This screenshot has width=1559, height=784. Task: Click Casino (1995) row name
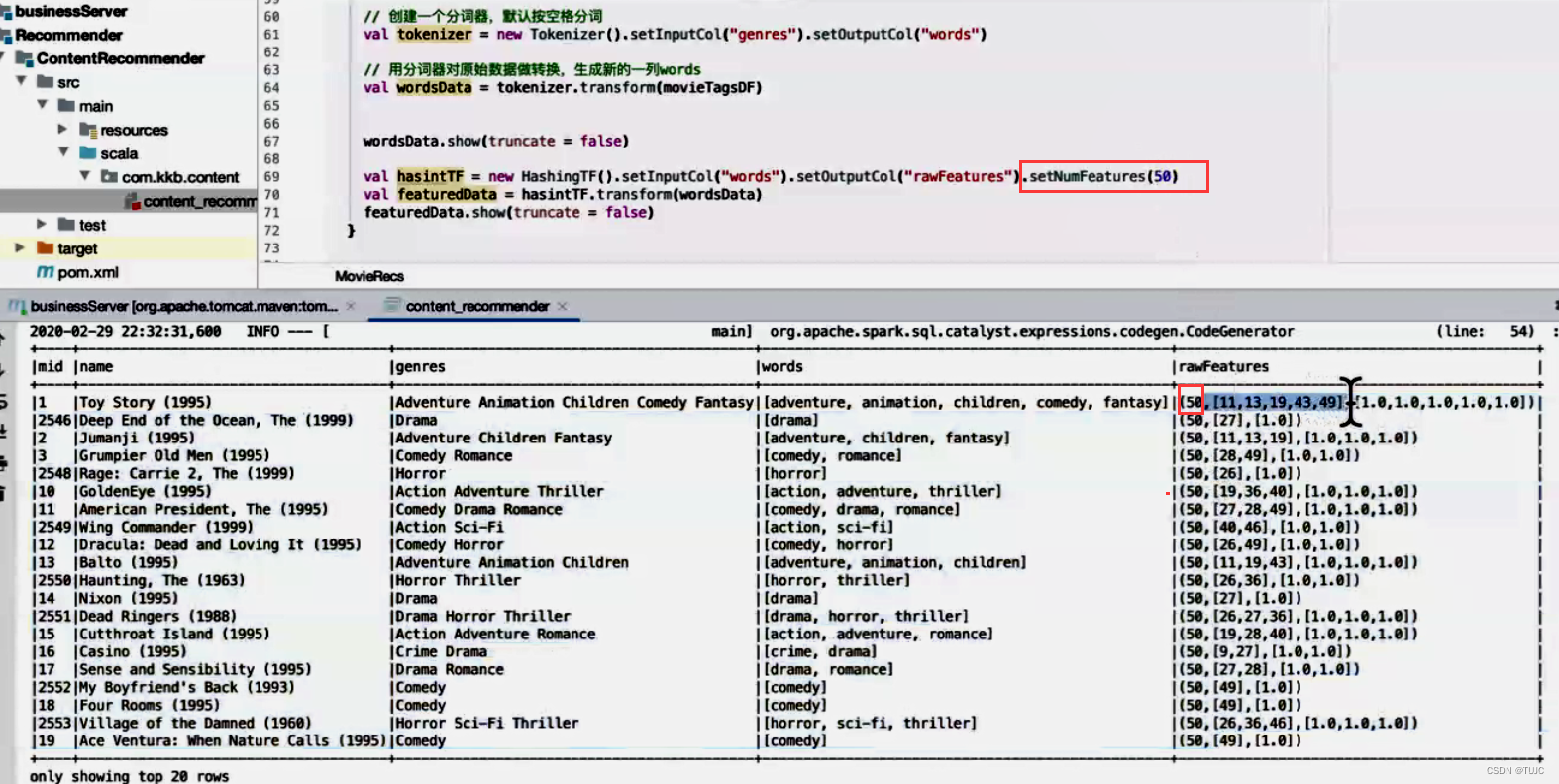tap(133, 651)
